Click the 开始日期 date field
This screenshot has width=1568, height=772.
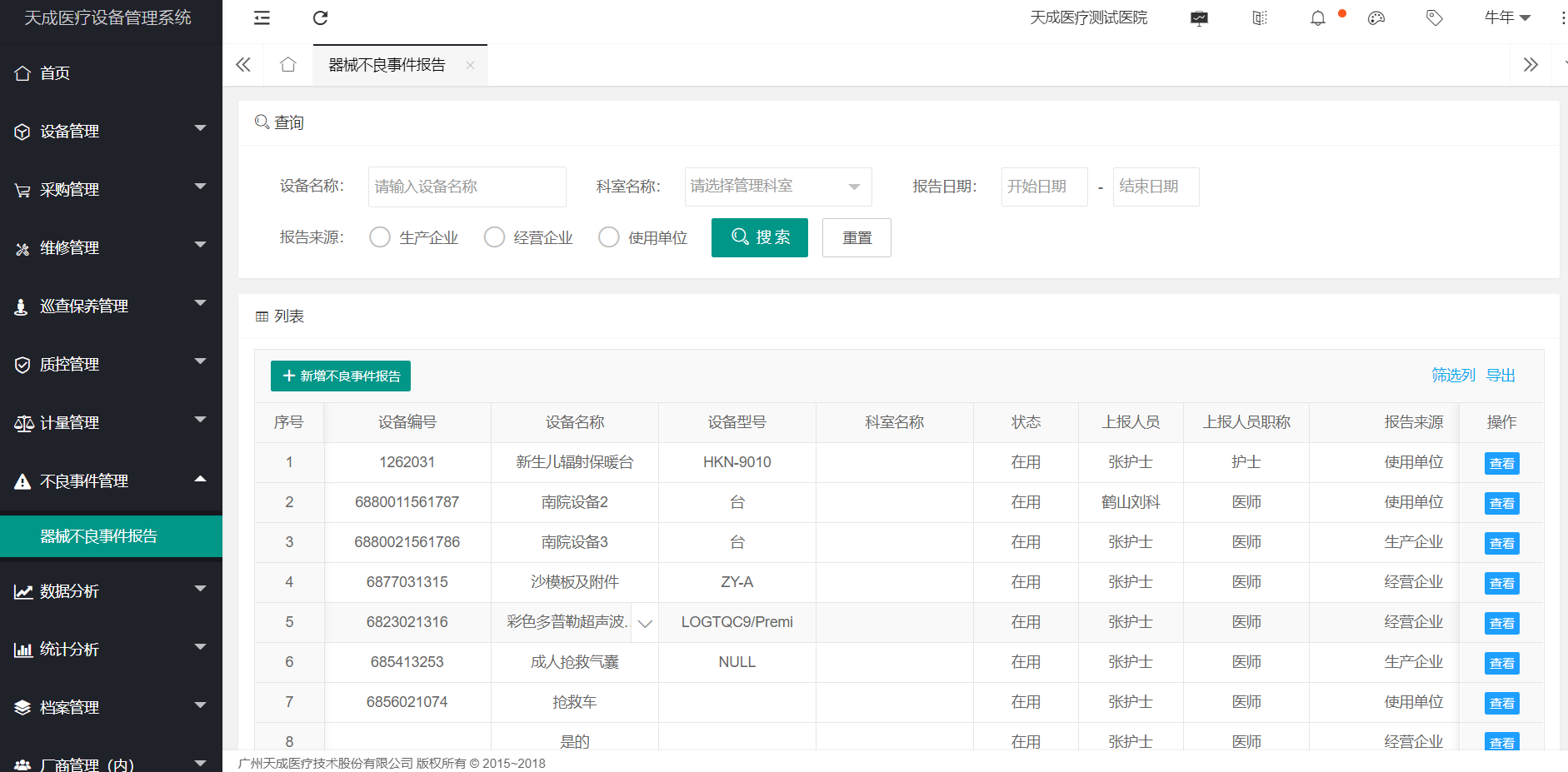pyautogui.click(x=1045, y=187)
